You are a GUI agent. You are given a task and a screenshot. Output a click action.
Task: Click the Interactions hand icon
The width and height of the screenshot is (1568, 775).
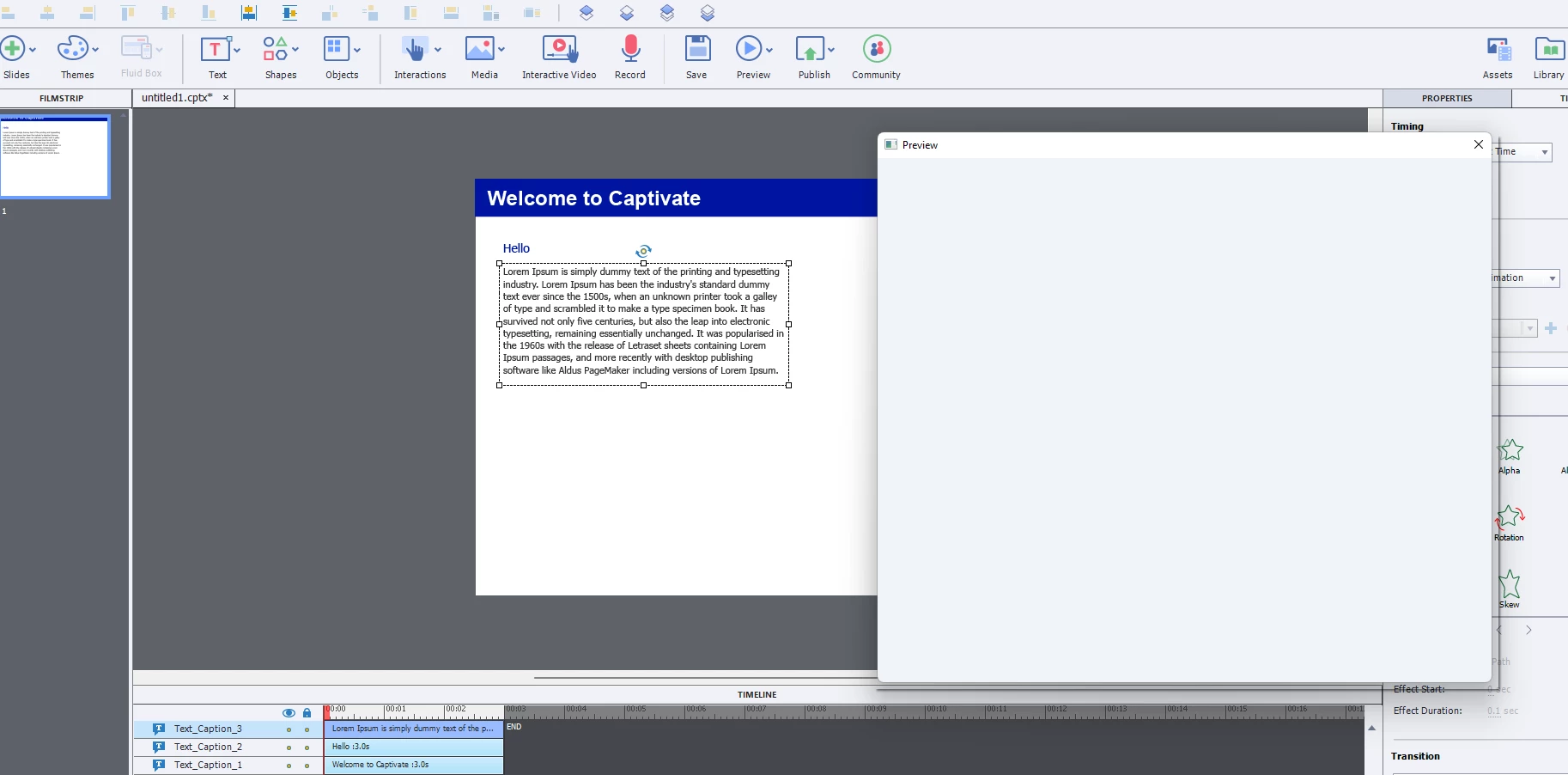coord(415,49)
